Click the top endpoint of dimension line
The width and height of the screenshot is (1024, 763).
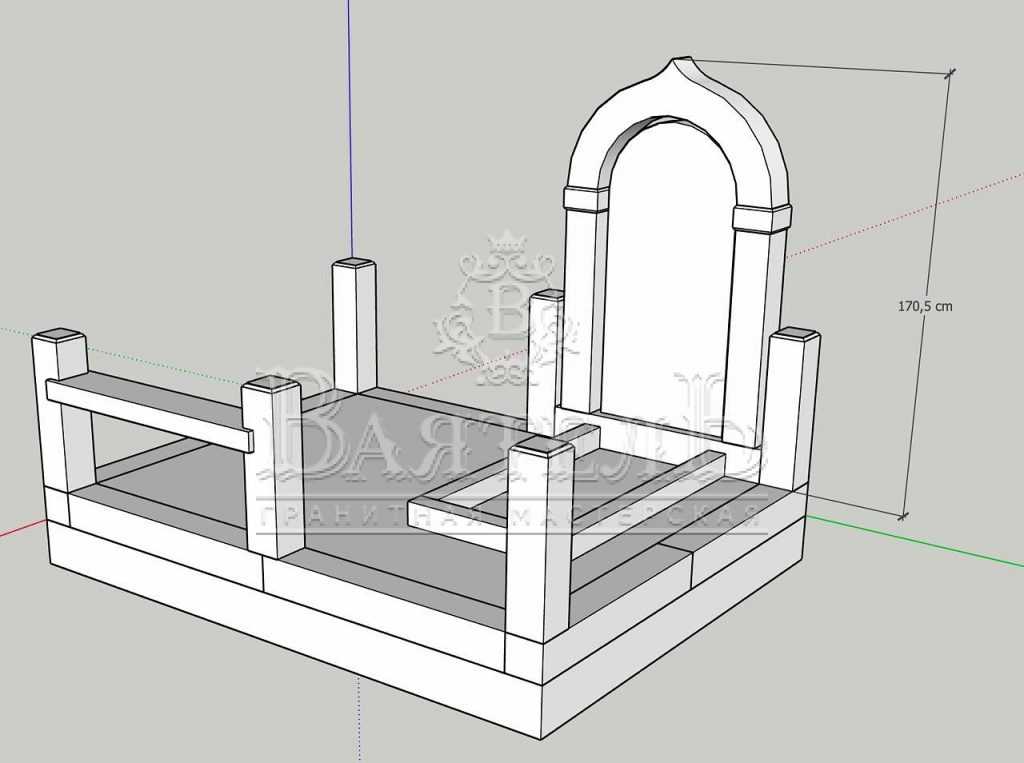pos(950,72)
